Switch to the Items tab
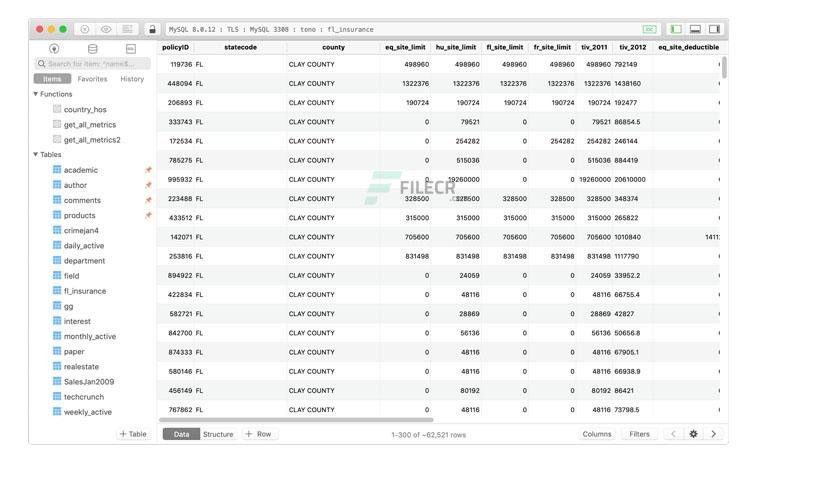This screenshot has width=836, height=484. tap(52, 79)
